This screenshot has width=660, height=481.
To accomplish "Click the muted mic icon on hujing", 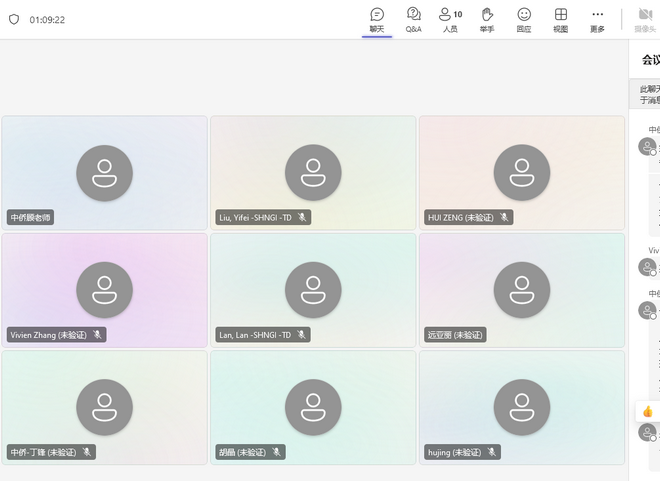I will (x=492, y=452).
